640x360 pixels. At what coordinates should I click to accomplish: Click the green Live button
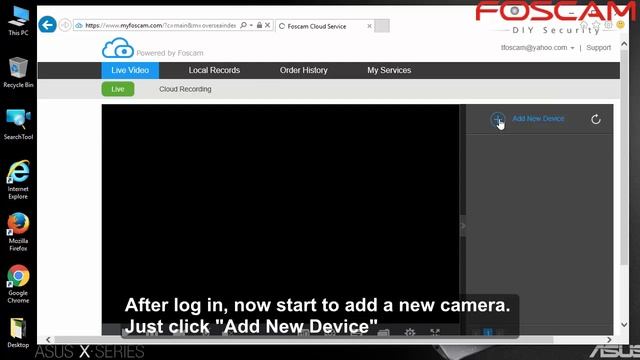pos(118,89)
